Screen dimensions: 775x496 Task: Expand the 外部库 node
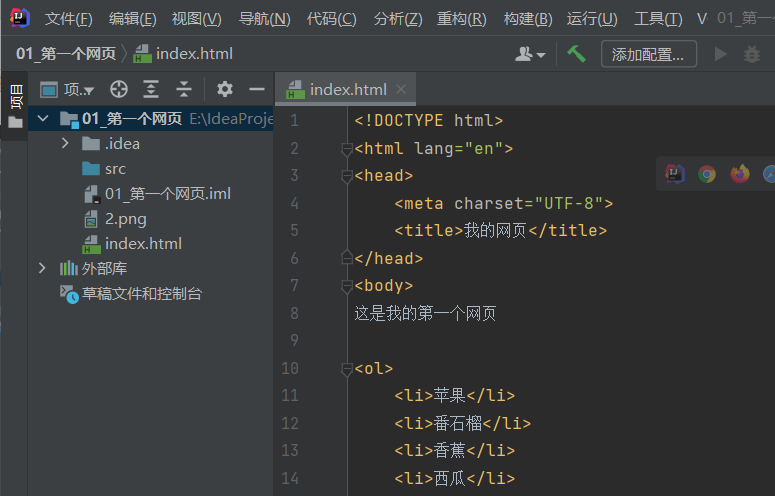[42, 268]
